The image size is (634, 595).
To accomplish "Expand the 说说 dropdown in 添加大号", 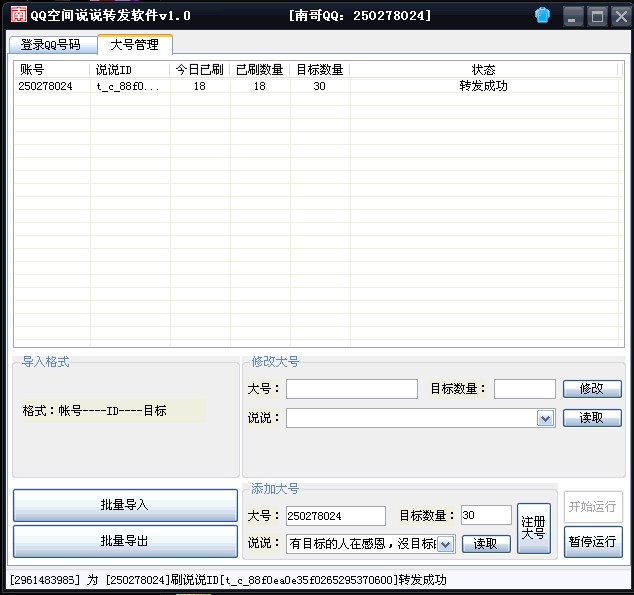I will [446, 544].
